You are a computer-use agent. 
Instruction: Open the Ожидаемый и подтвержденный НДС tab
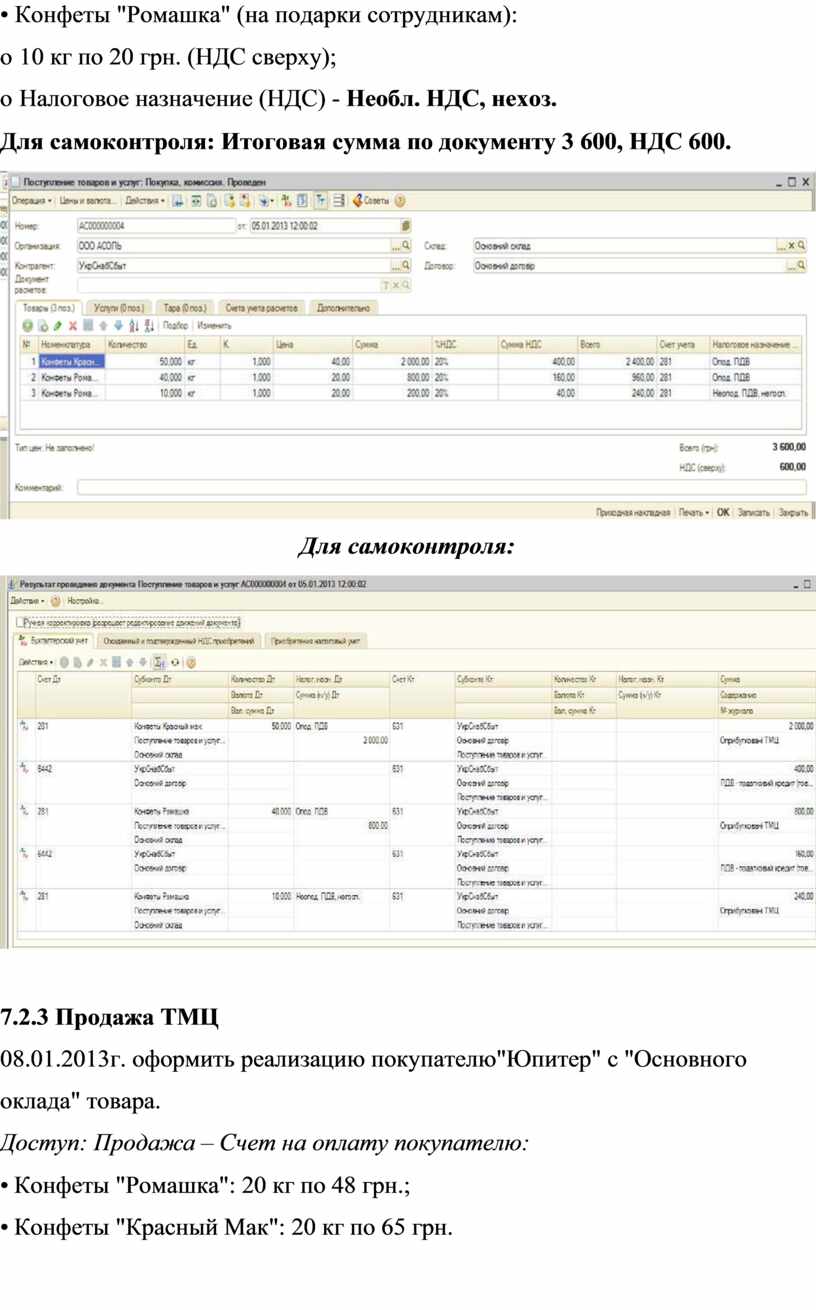pos(181,640)
